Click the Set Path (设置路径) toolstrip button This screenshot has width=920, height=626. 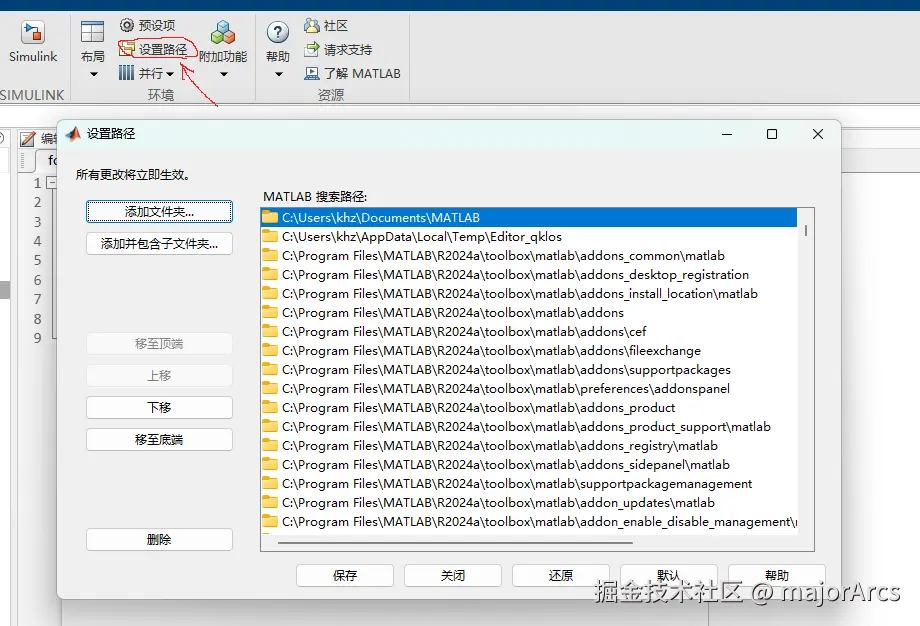154,49
